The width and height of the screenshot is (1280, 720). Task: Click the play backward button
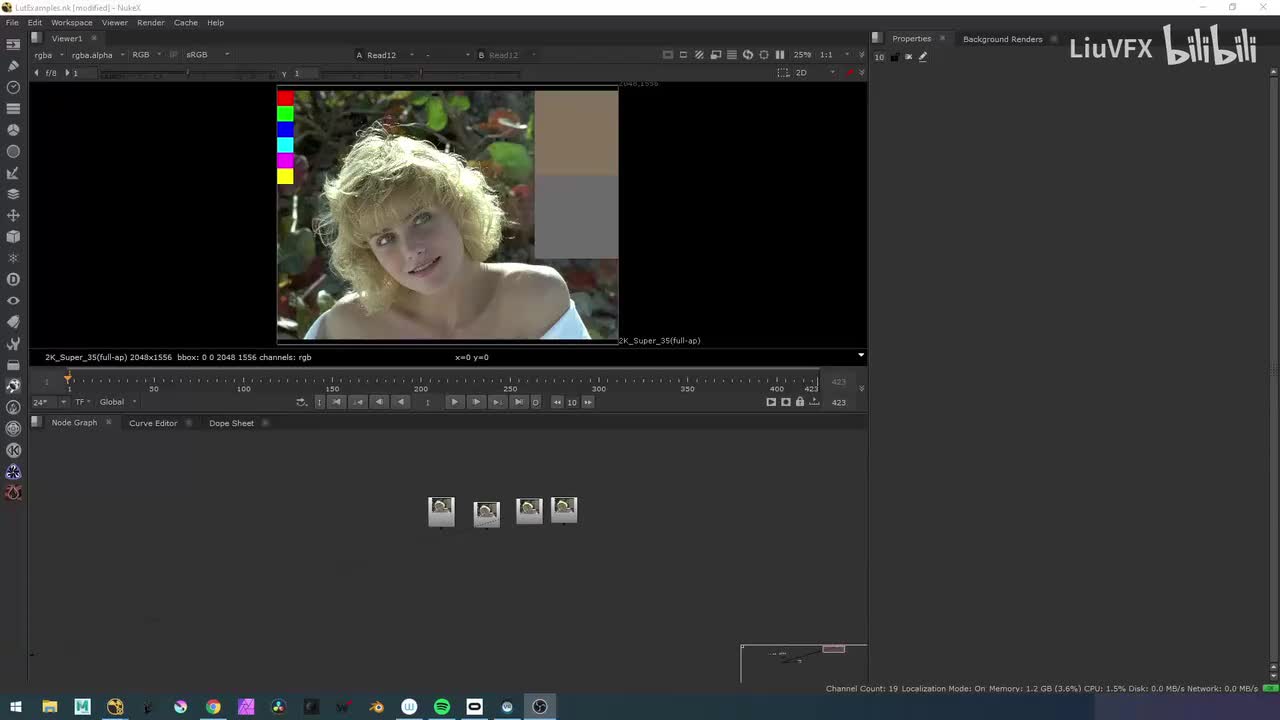click(x=401, y=402)
